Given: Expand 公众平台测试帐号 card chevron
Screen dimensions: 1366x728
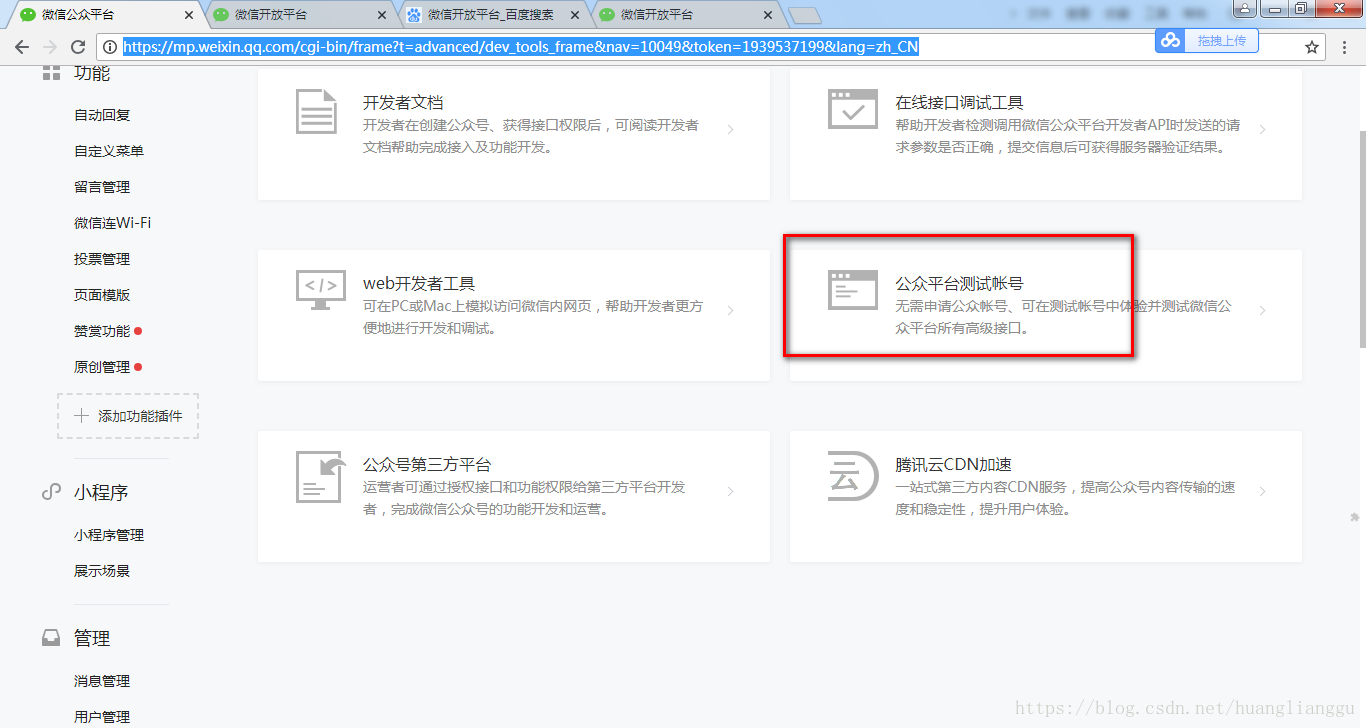Looking at the screenshot, I should [x=1263, y=310].
